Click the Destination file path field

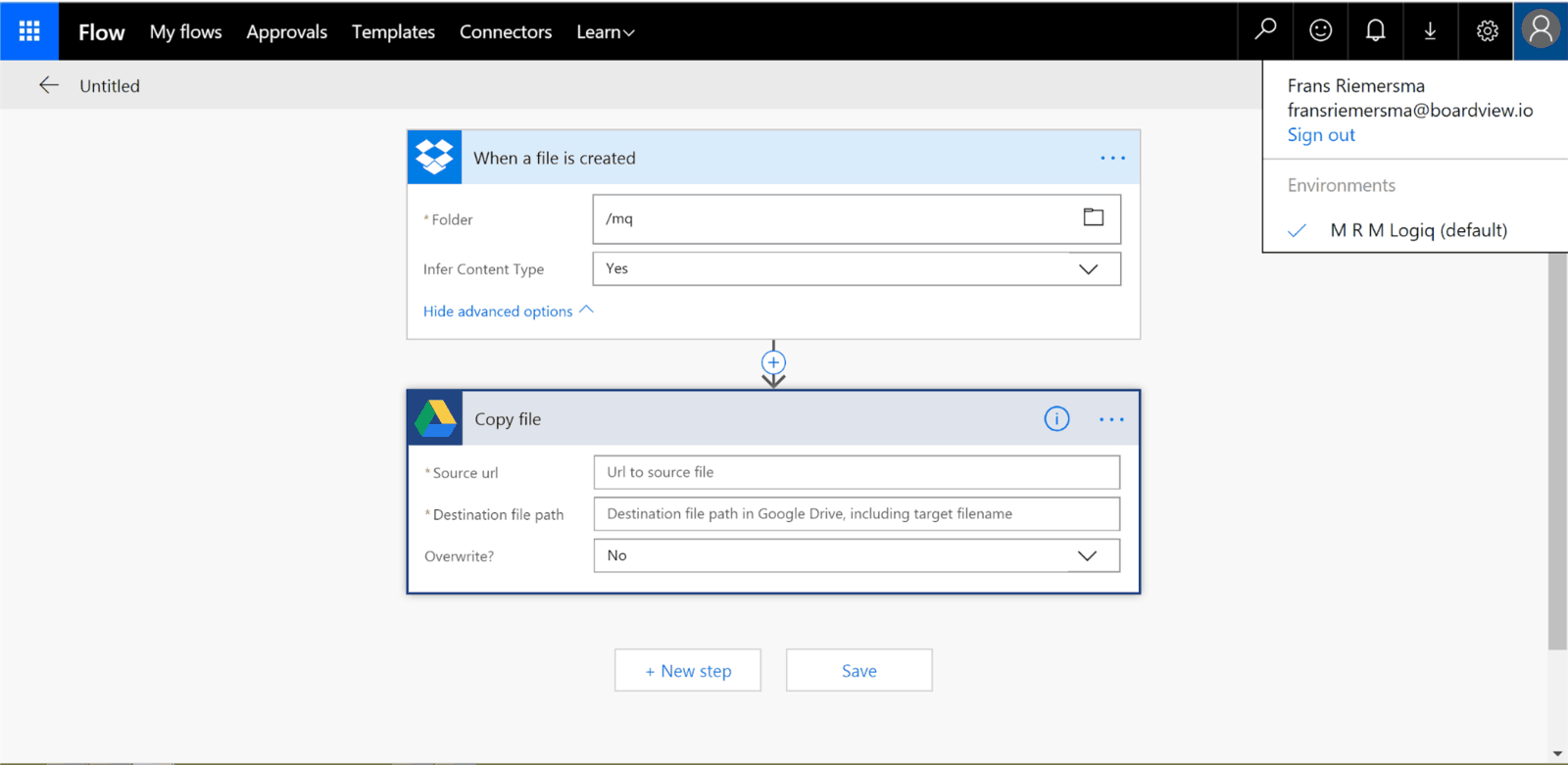click(x=857, y=513)
